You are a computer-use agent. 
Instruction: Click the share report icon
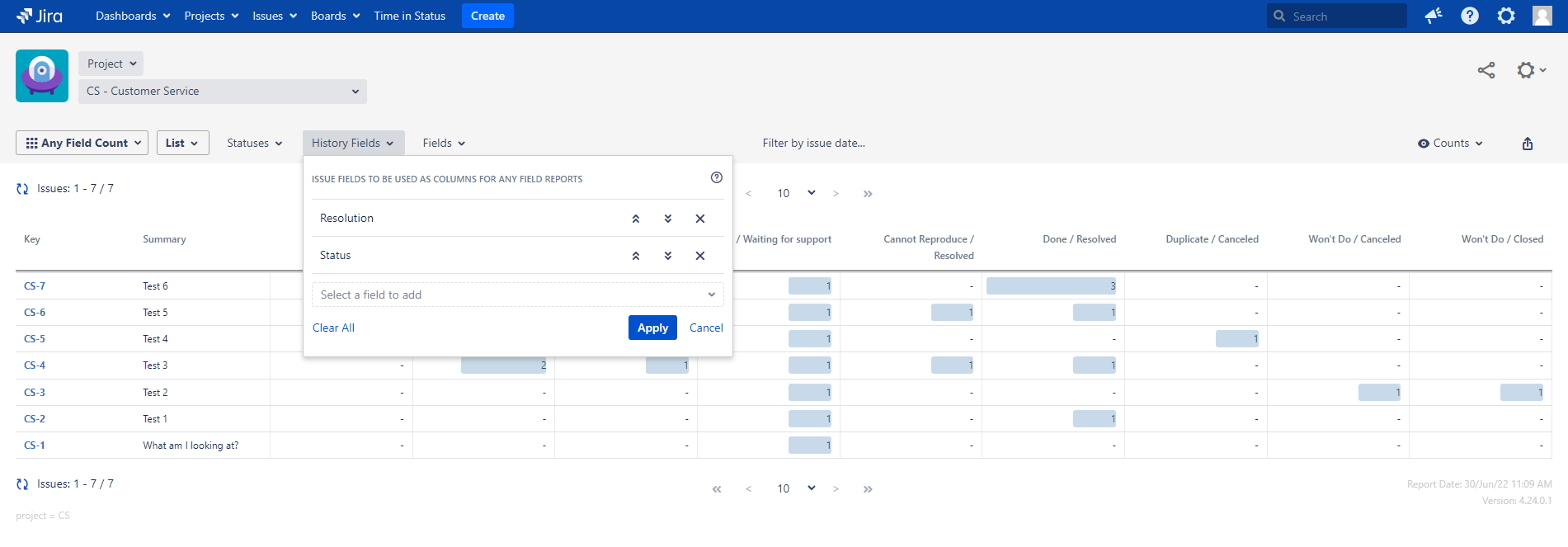(1486, 71)
